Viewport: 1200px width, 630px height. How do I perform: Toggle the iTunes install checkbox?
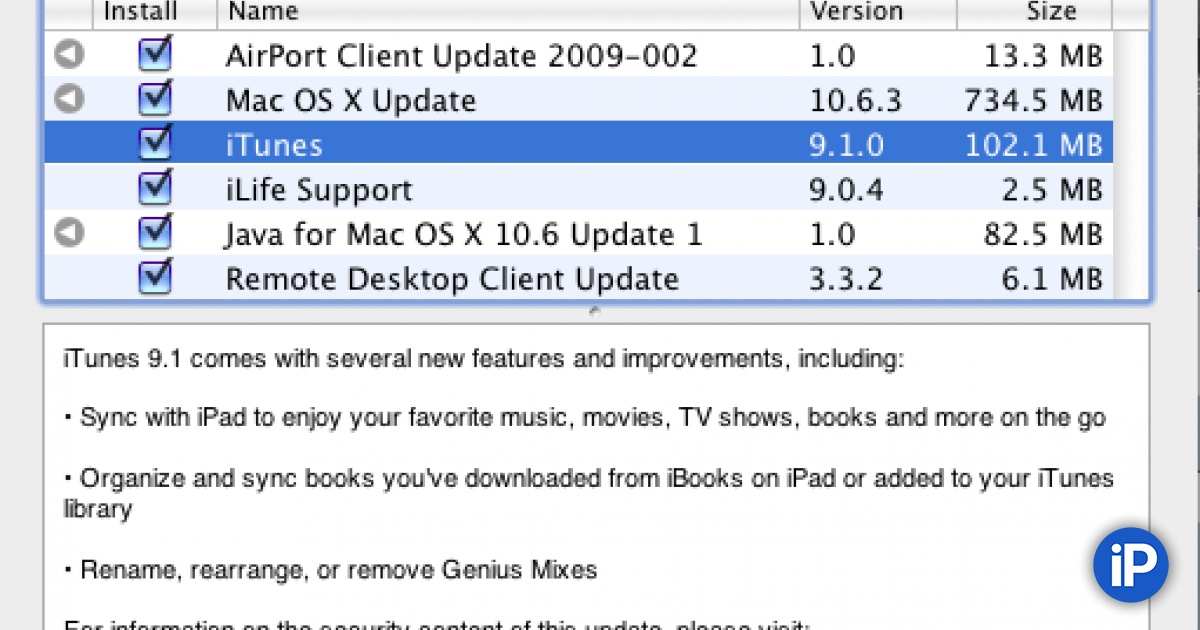[155, 143]
